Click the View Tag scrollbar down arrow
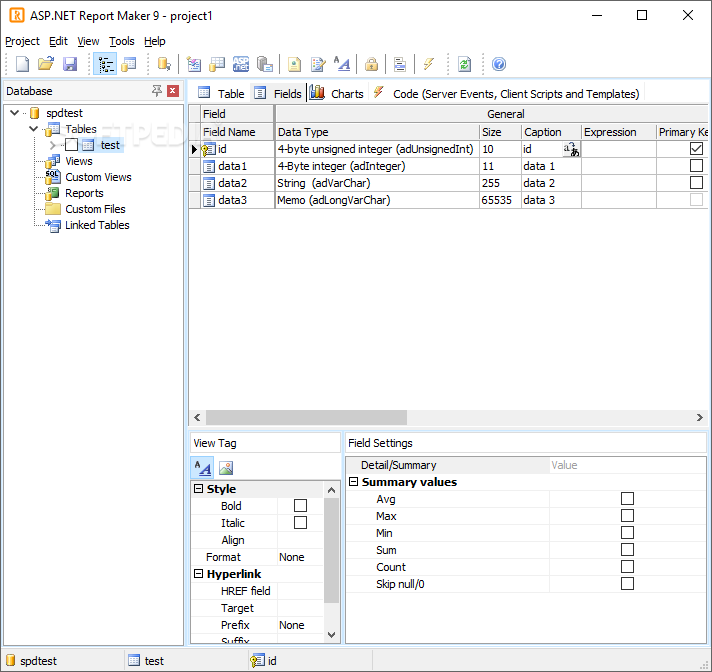This screenshot has width=712, height=672. [x=331, y=635]
